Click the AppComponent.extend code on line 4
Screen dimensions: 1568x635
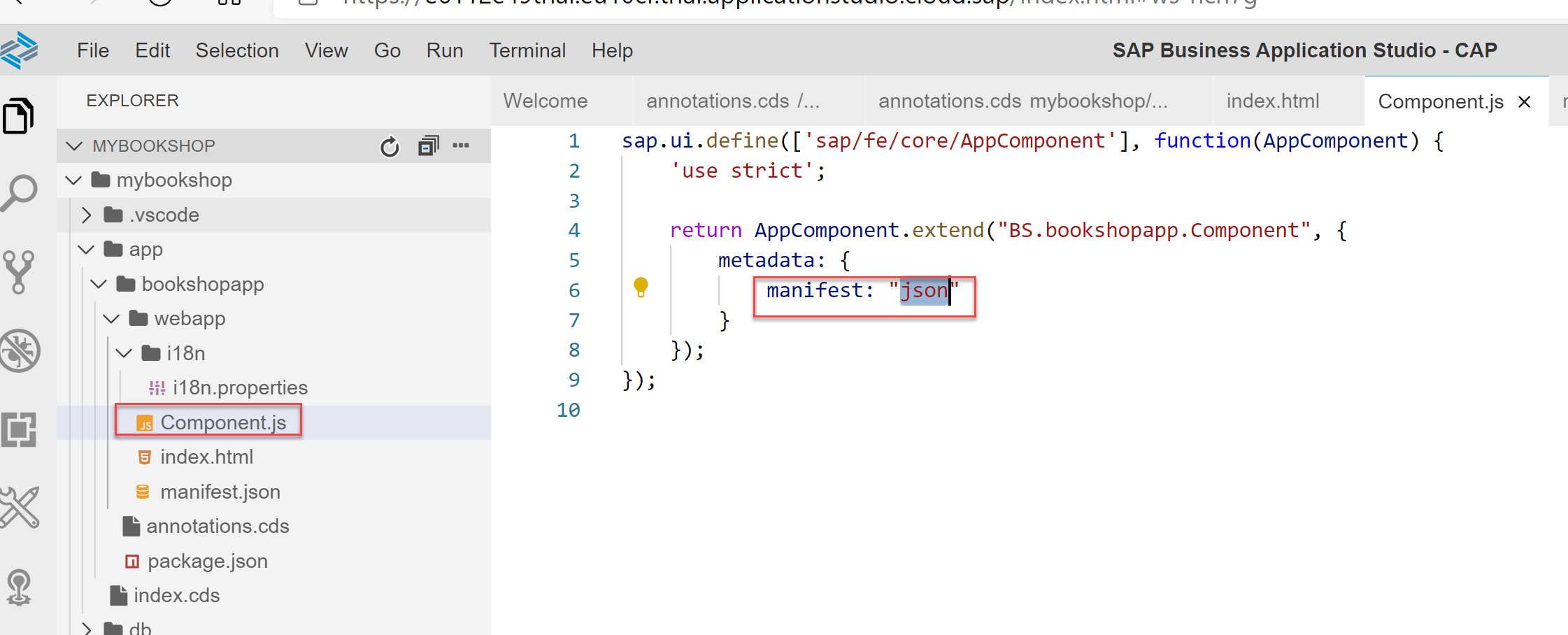[869, 230]
